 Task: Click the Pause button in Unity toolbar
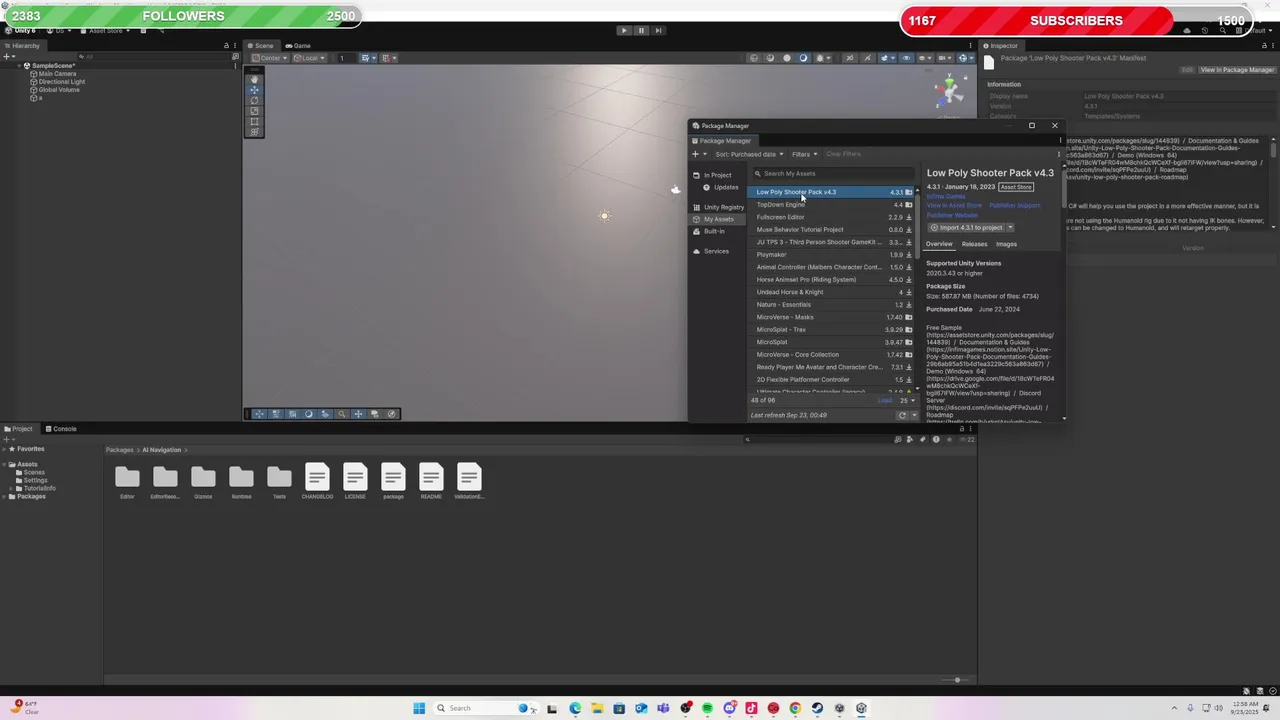pyautogui.click(x=641, y=30)
